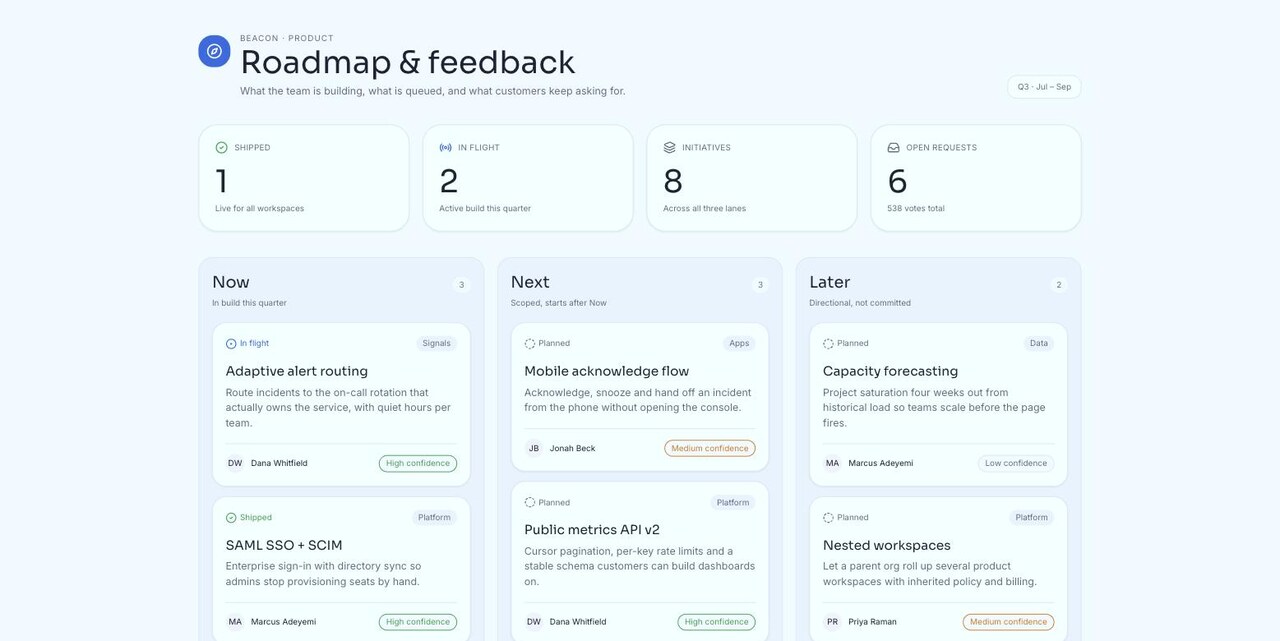Select the Signals tag on Adaptive alert routing
This screenshot has height=641, width=1280.
click(x=436, y=343)
